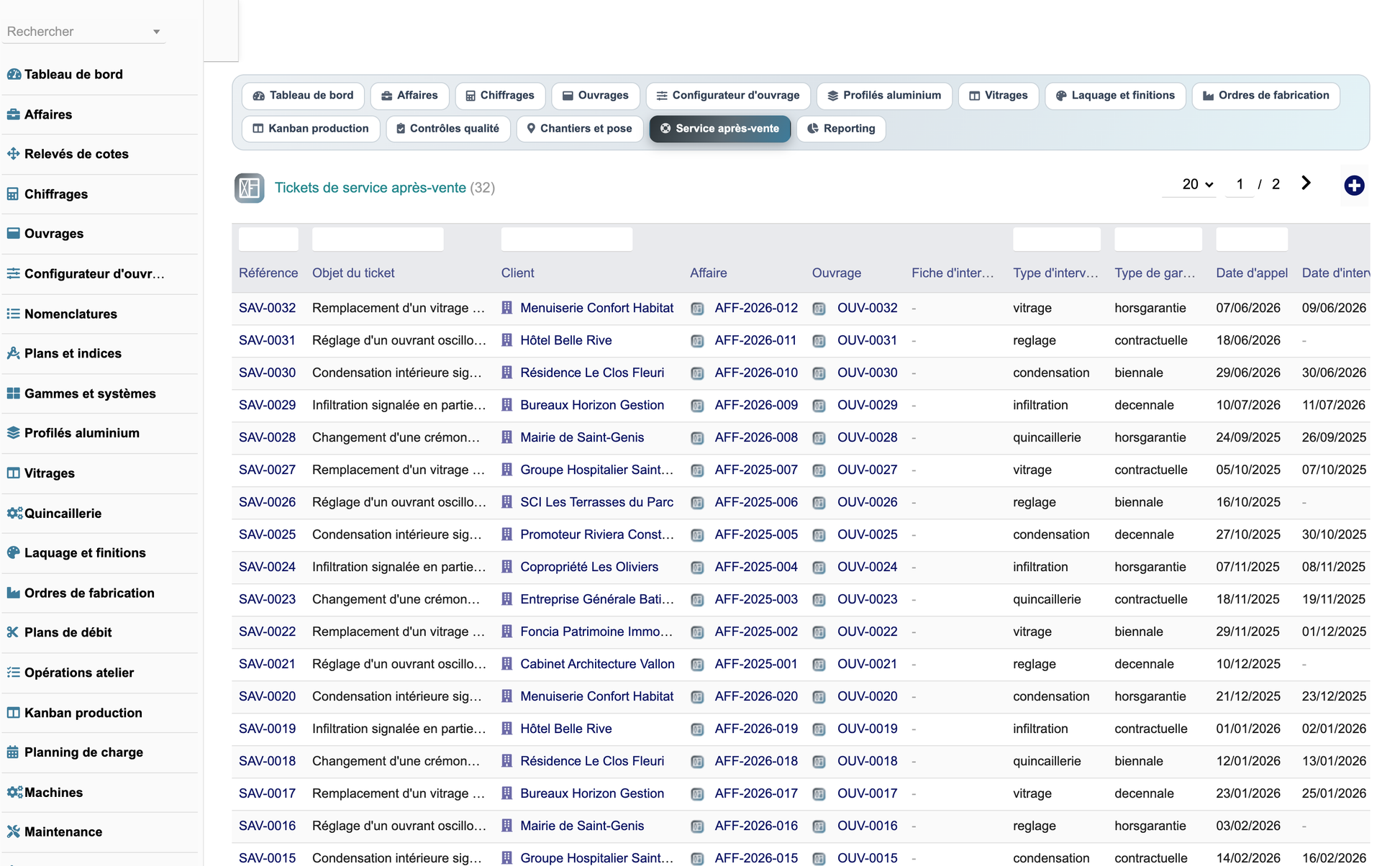
Task: Click Date d'appel filter field
Action: tap(1252, 239)
